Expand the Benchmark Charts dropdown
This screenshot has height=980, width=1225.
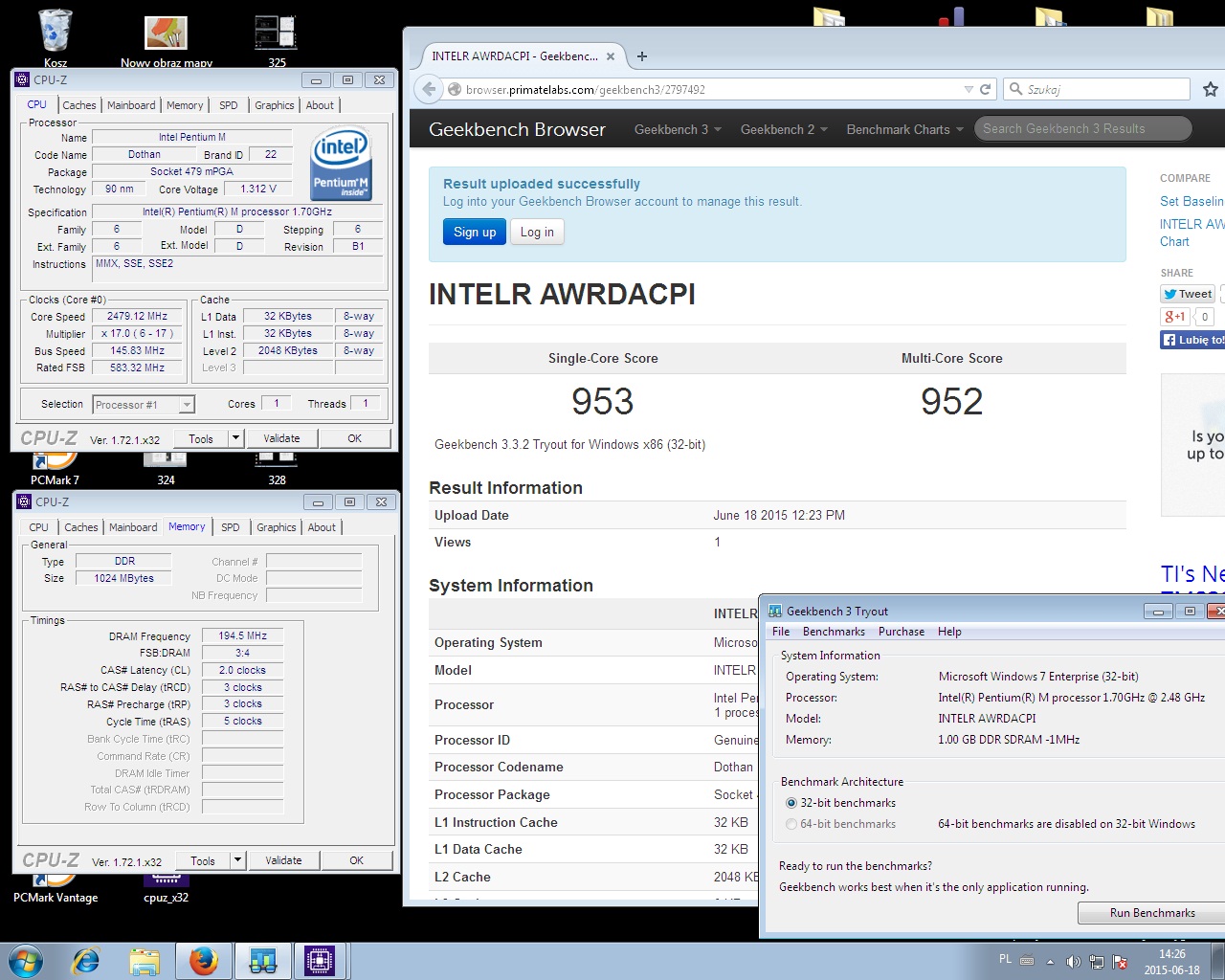tap(904, 129)
